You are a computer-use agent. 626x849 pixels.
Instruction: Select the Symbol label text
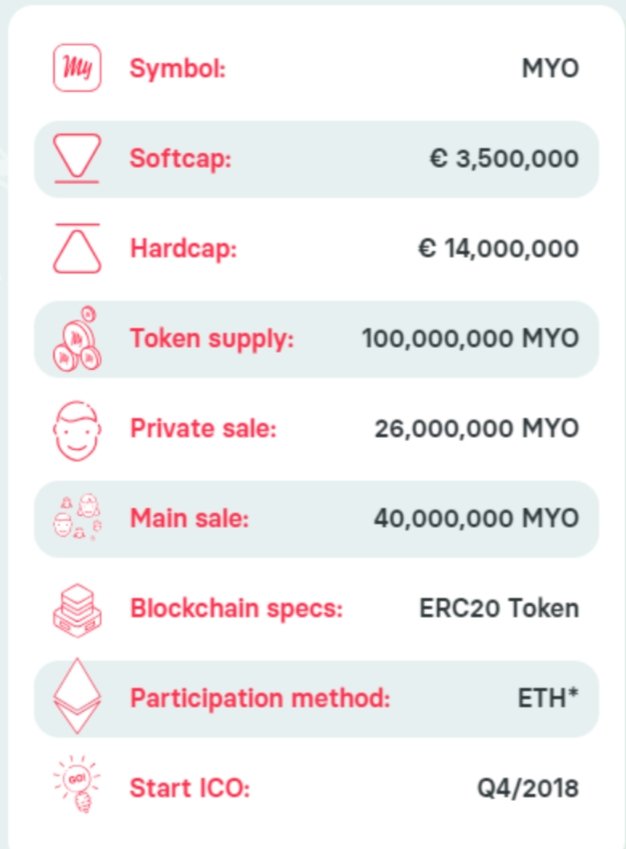pos(178,69)
